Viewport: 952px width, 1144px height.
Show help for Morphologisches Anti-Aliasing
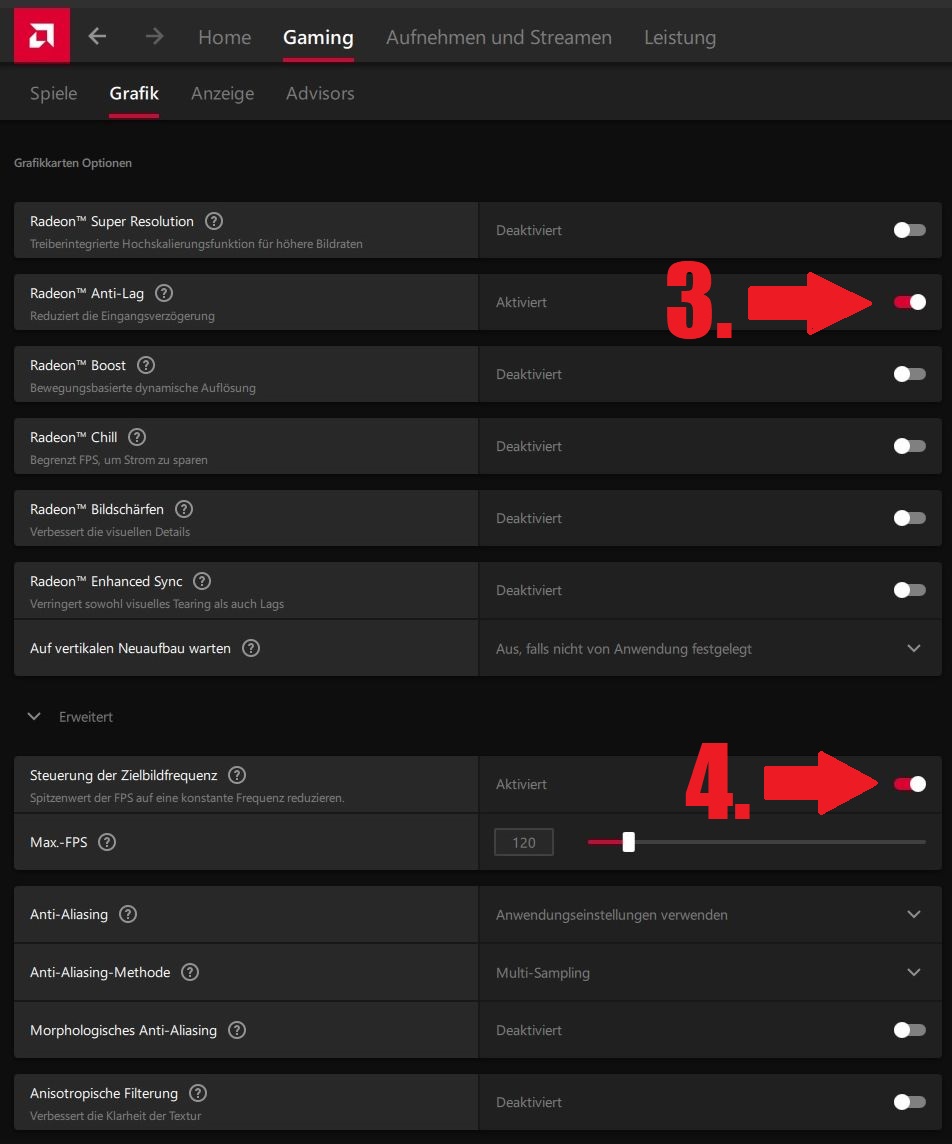point(237,1030)
